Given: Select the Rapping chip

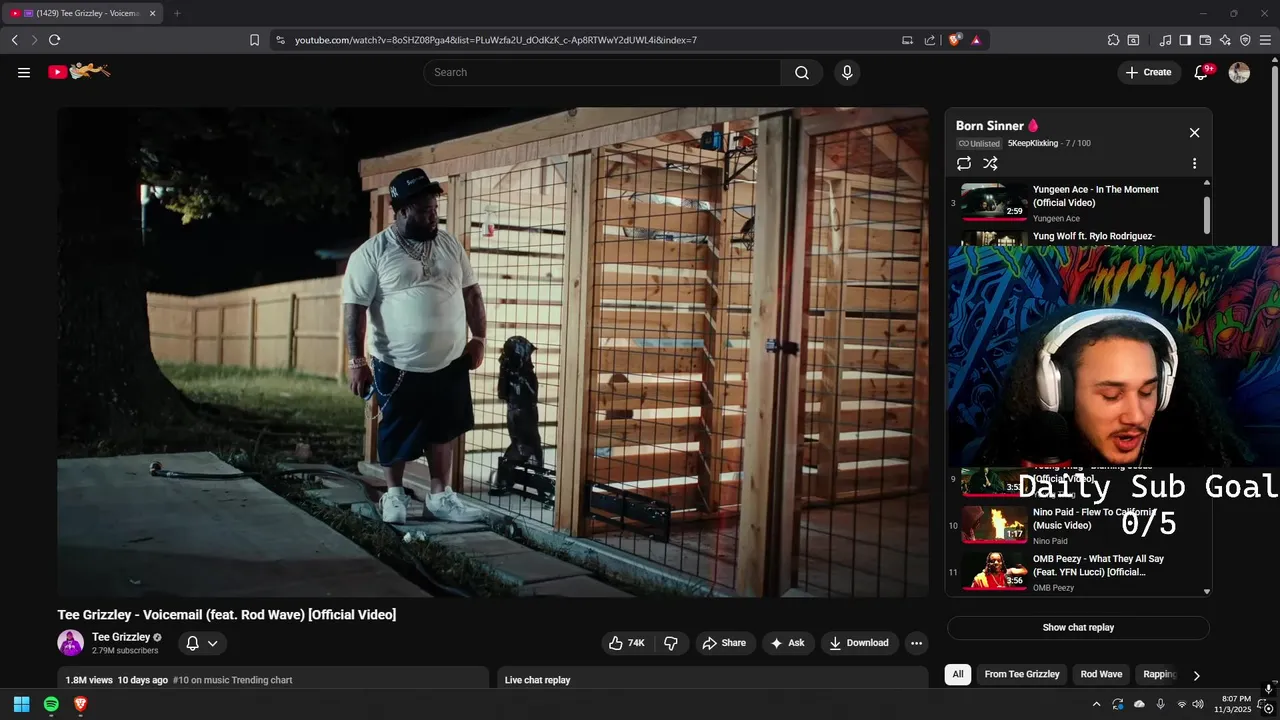Looking at the screenshot, I should pyautogui.click(x=1159, y=674).
